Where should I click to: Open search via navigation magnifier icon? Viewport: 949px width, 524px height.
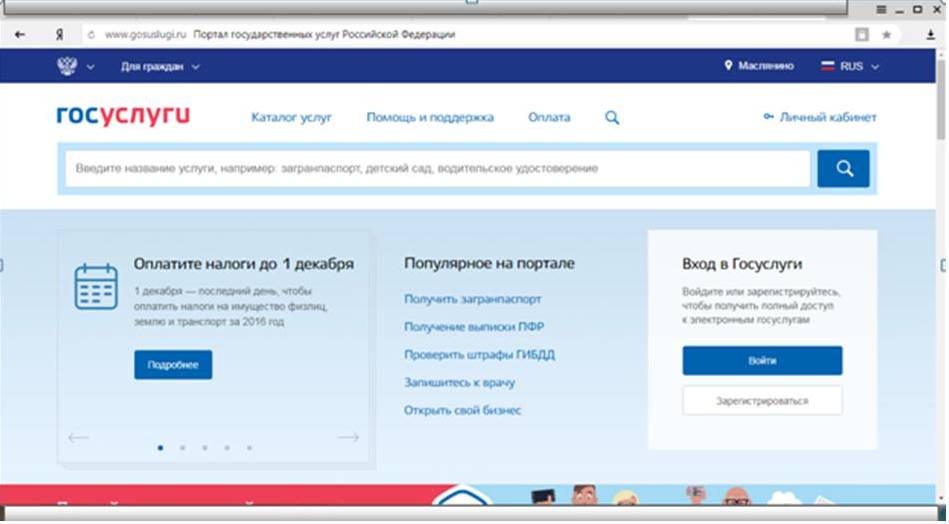[612, 118]
